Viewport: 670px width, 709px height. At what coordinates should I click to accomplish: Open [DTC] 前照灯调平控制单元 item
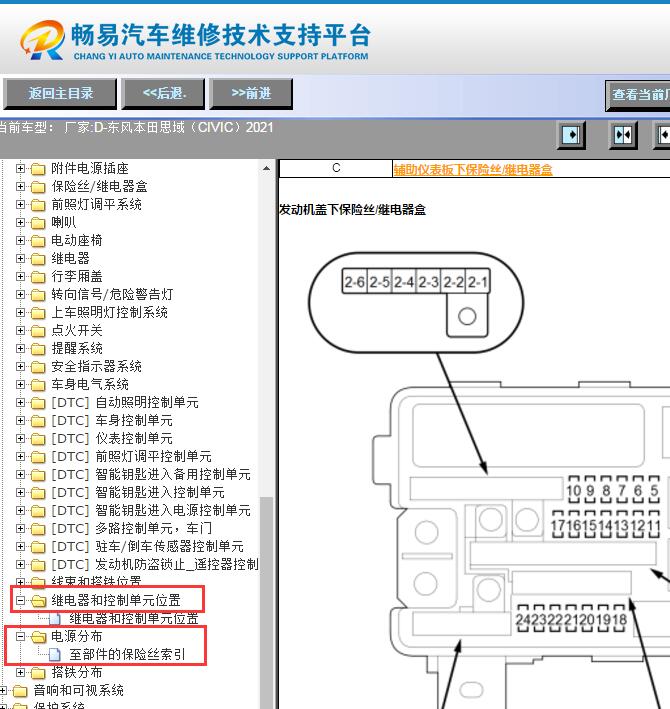(x=131, y=457)
